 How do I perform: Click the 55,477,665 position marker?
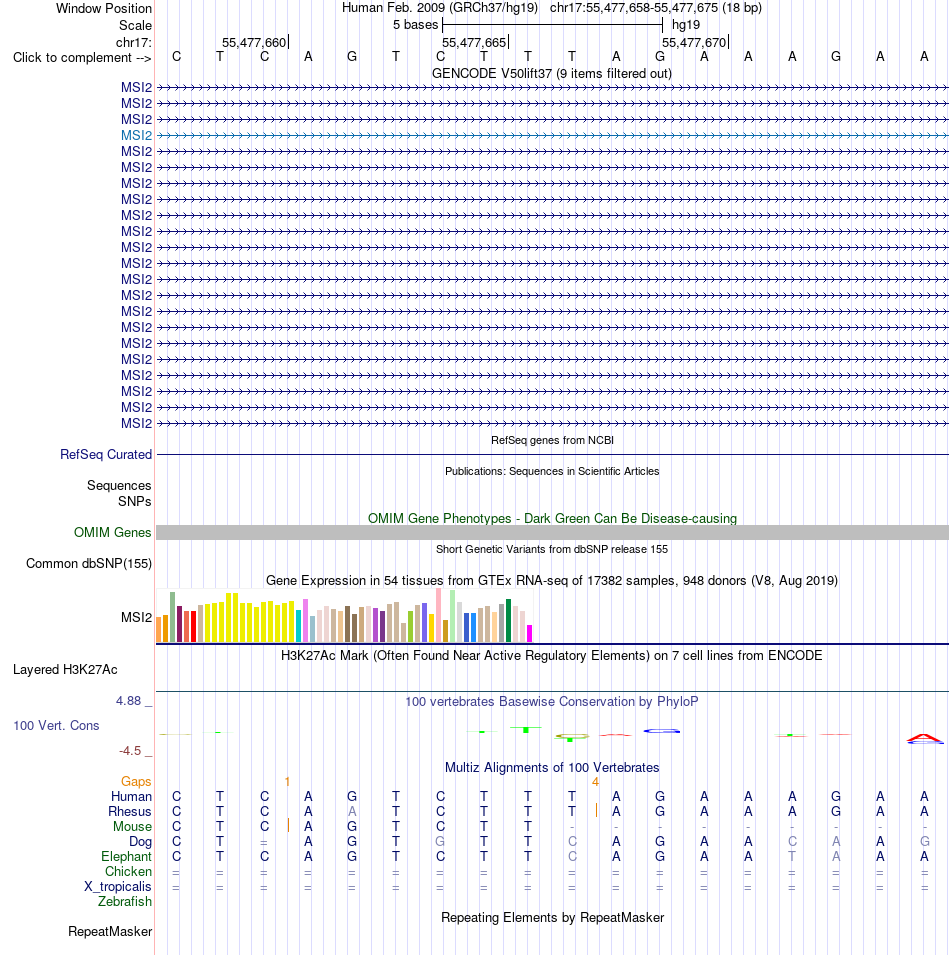pyautogui.click(x=474, y=43)
